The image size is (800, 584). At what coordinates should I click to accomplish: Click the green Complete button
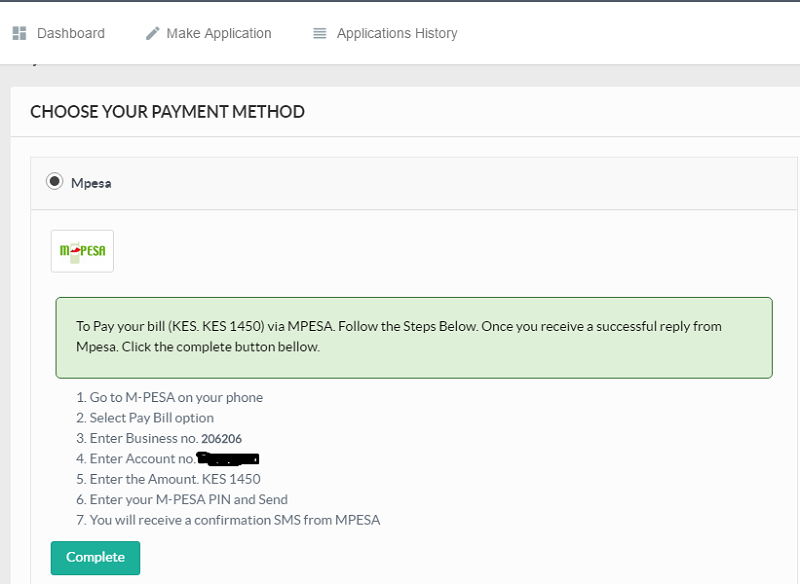click(95, 557)
